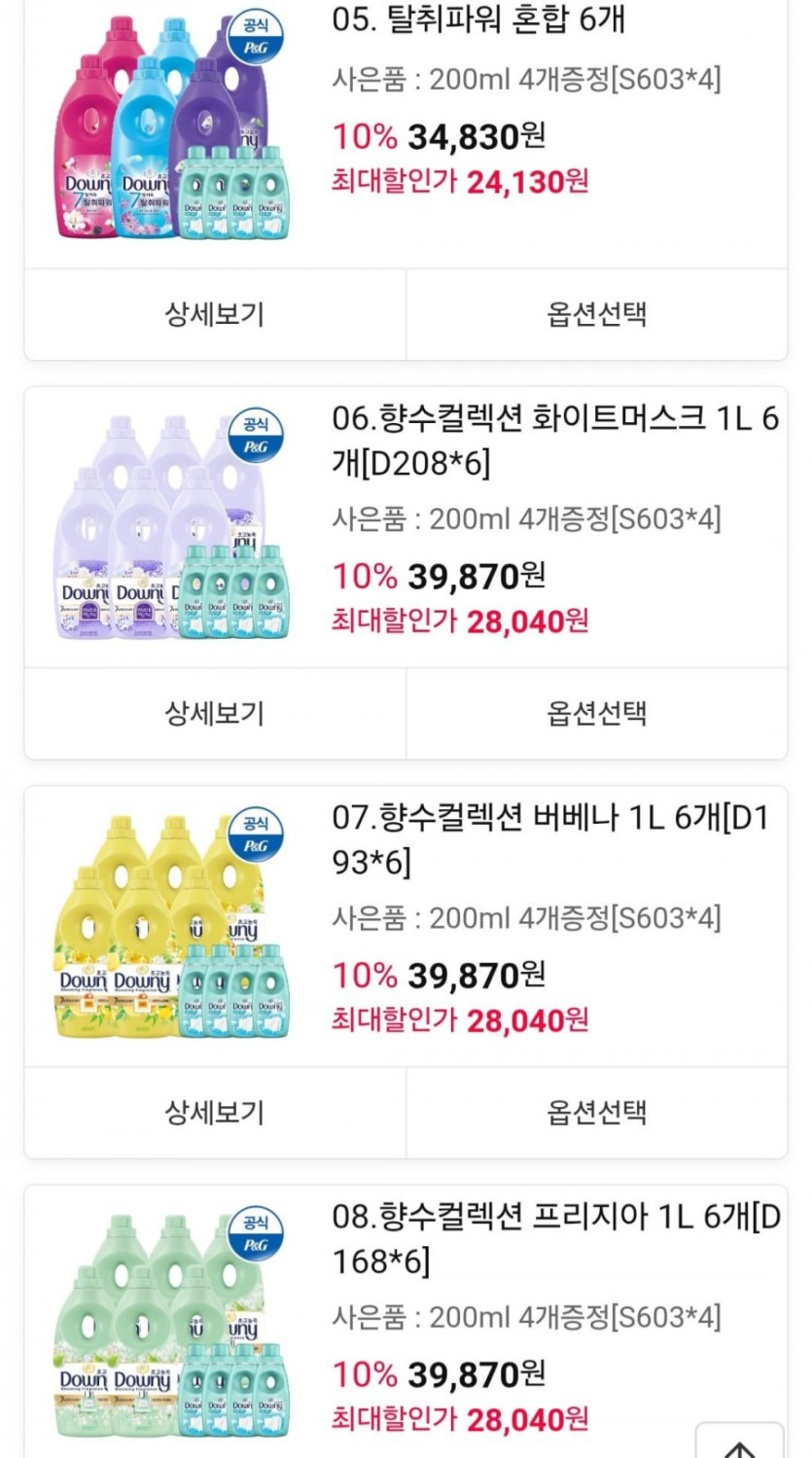Click P&G official badge on item 05
Image resolution: width=812 pixels, height=1458 pixels.
click(x=255, y=37)
